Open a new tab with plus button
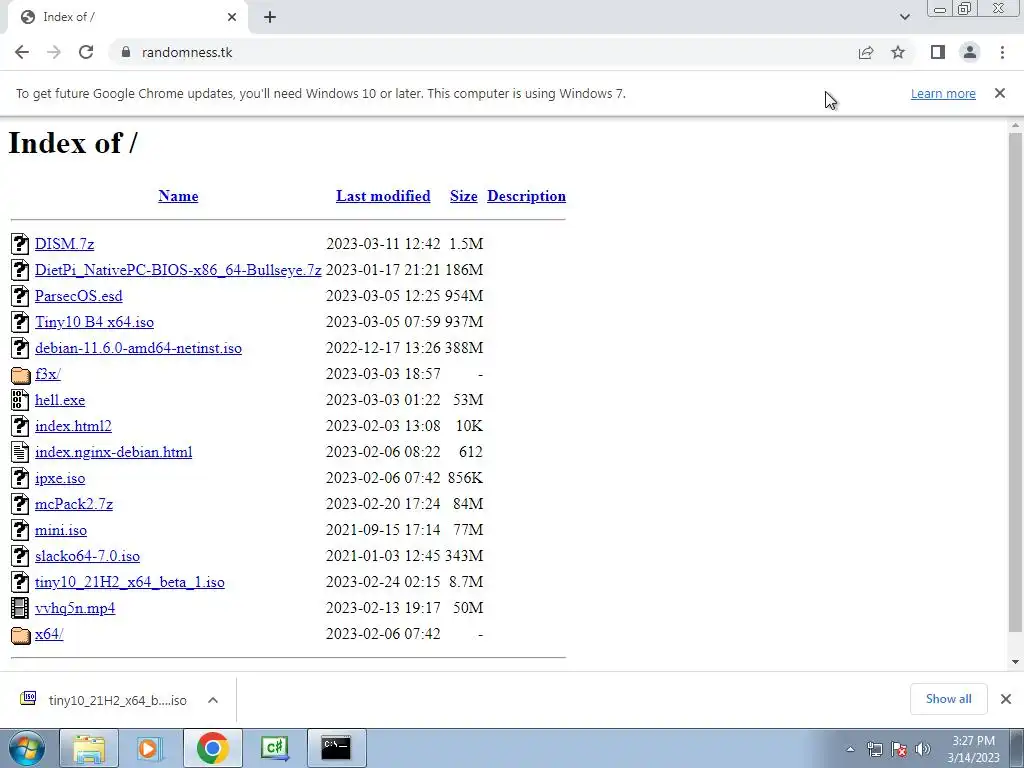1024x768 pixels. click(270, 17)
